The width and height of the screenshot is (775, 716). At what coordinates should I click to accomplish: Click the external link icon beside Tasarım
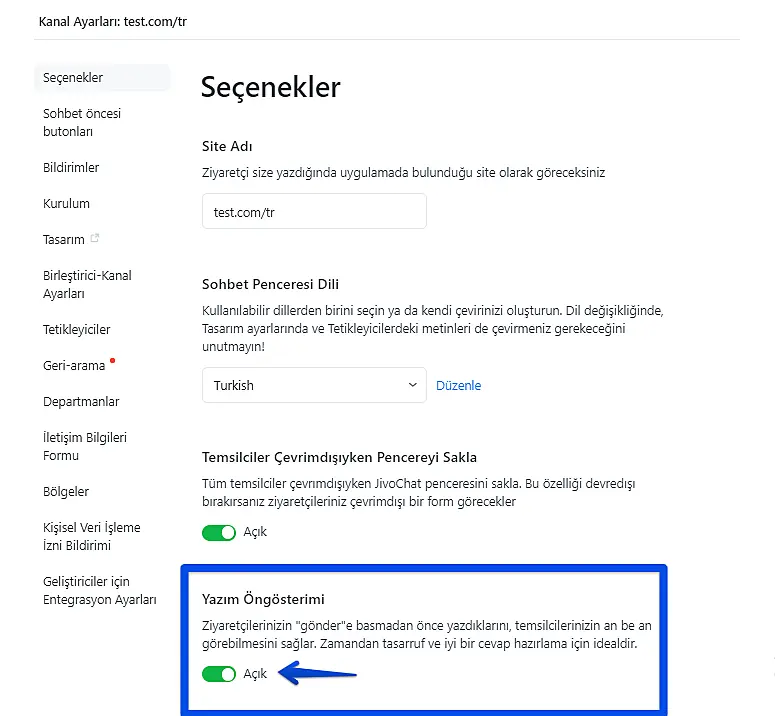point(95,239)
